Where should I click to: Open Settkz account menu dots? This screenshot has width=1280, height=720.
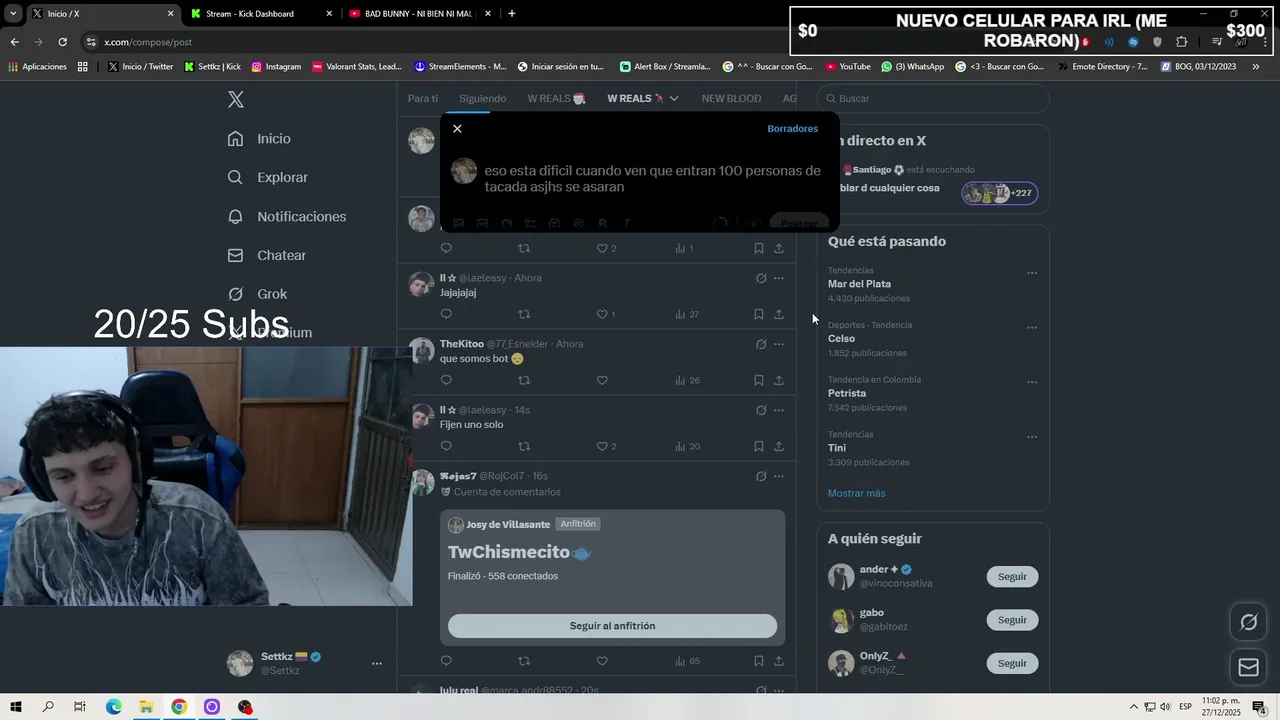tap(377, 663)
